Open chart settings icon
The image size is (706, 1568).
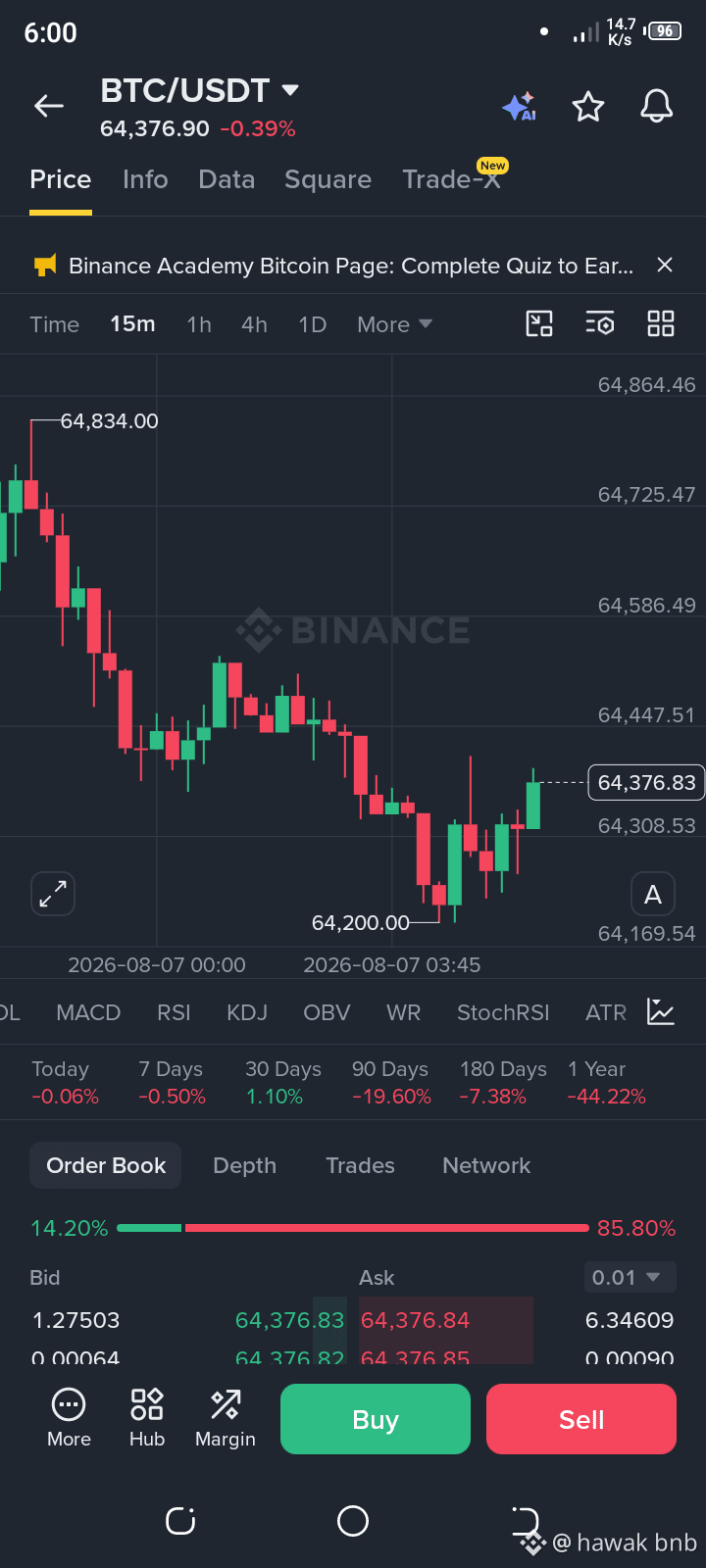(600, 323)
